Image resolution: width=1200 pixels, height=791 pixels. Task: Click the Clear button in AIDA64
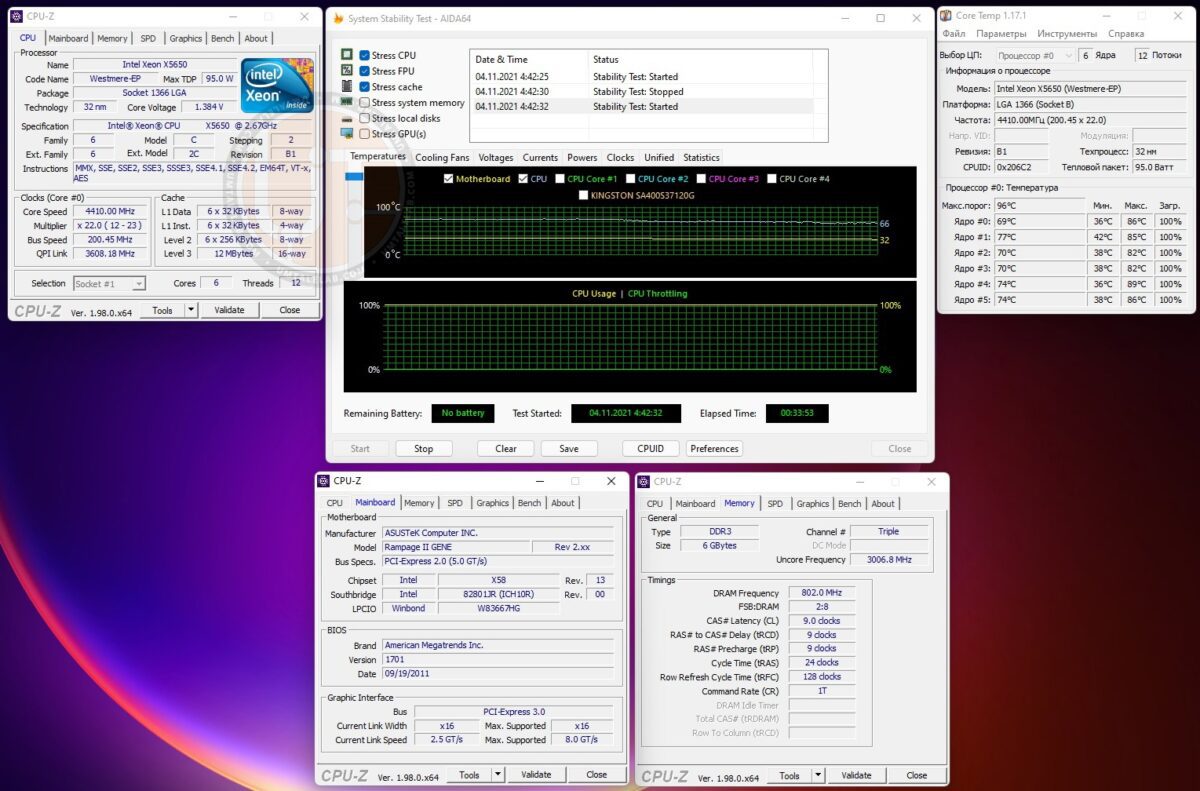506,449
